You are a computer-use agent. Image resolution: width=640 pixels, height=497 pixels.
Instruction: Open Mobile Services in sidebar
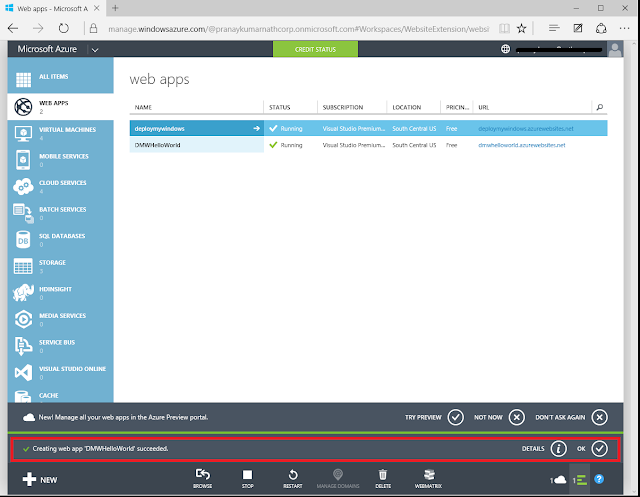pos(60,160)
